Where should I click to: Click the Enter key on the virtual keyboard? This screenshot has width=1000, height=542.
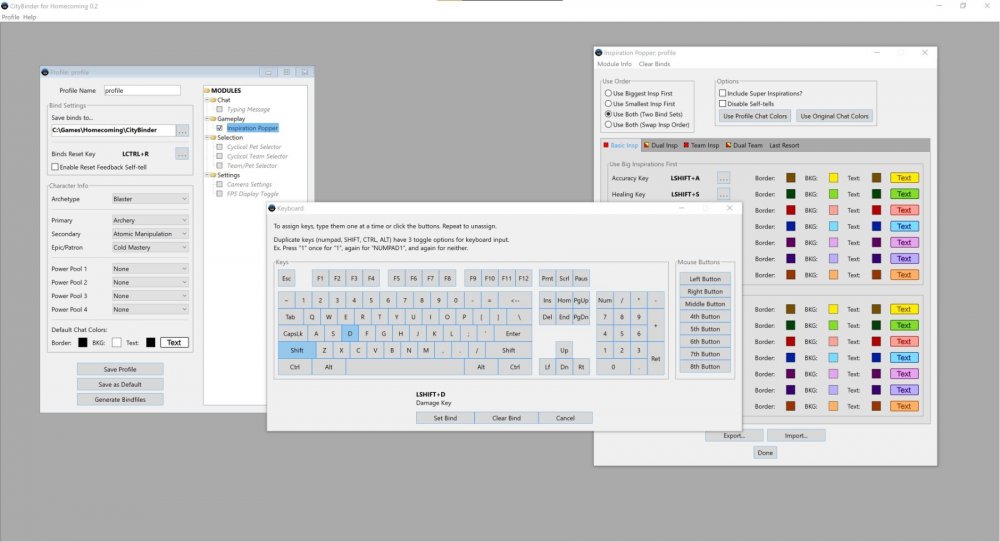pos(513,333)
